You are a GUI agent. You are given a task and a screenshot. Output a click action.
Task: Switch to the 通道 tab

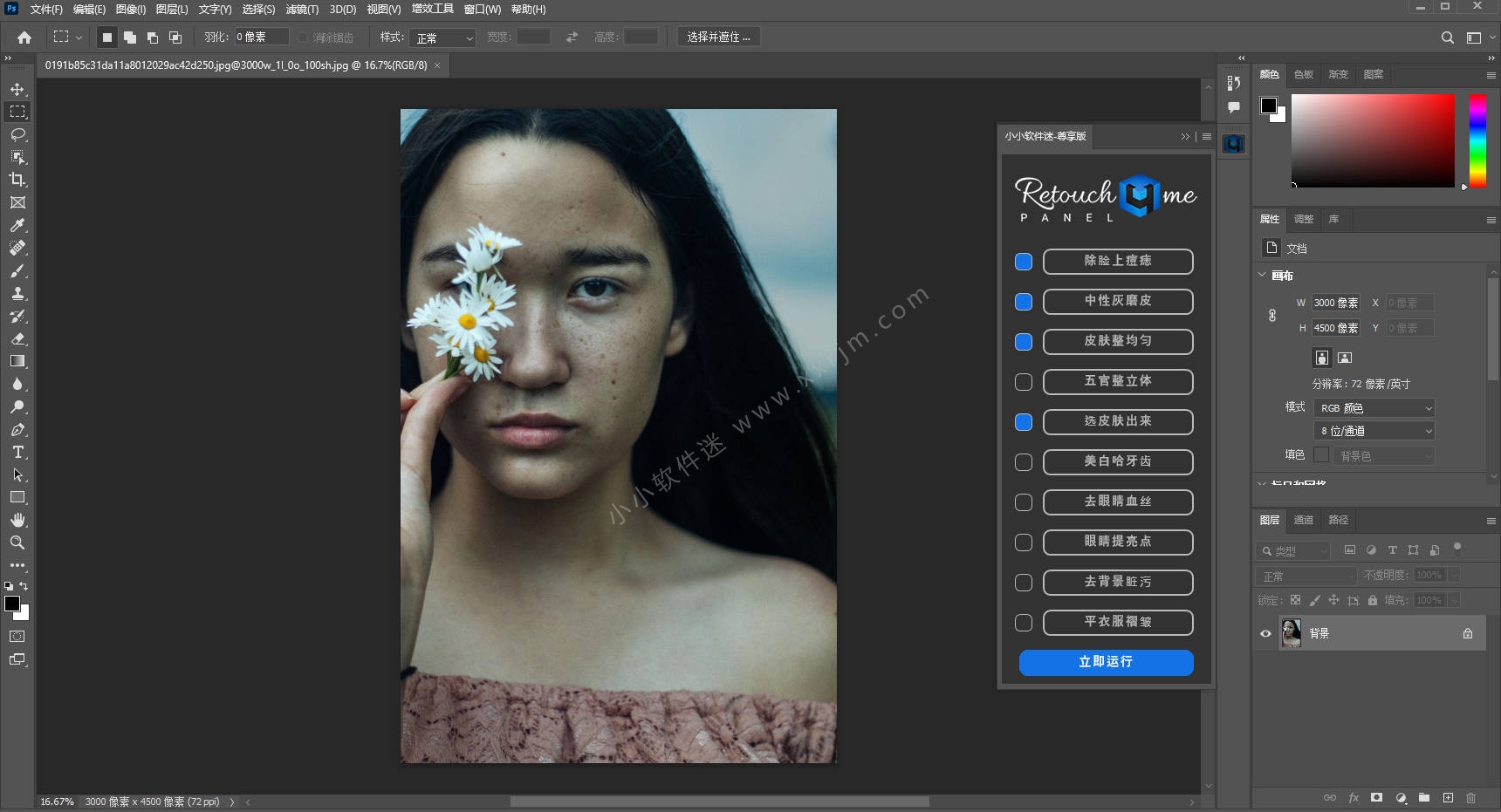pyautogui.click(x=1303, y=520)
